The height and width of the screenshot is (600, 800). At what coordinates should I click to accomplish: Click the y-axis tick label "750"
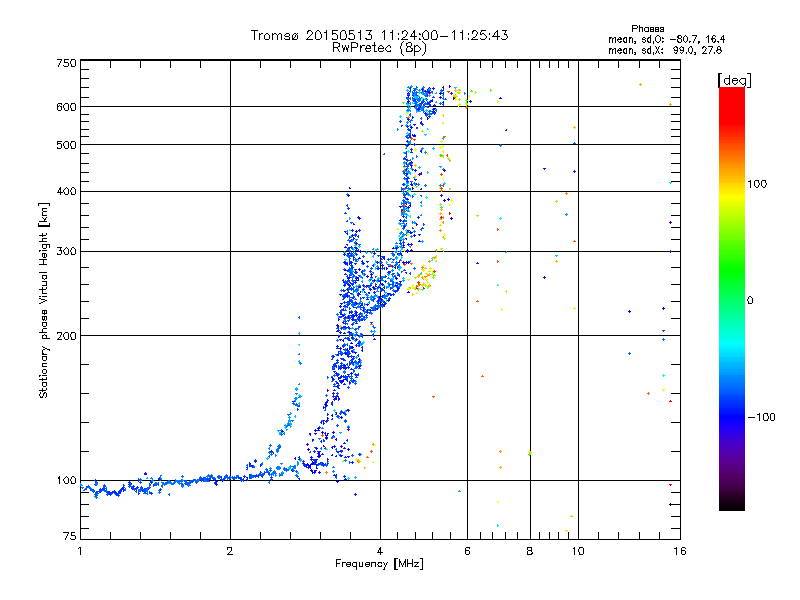pos(67,63)
